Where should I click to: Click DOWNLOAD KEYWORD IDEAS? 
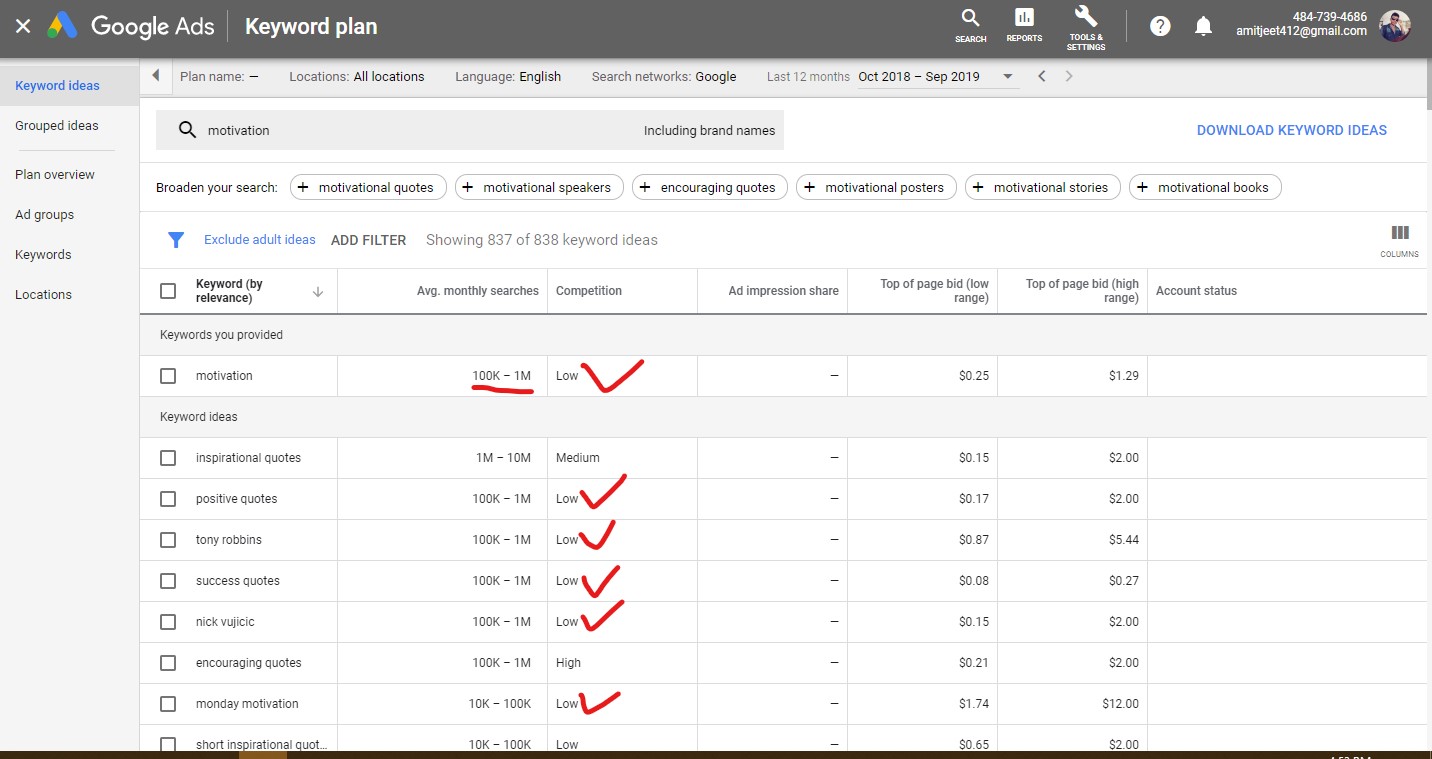tap(1291, 130)
